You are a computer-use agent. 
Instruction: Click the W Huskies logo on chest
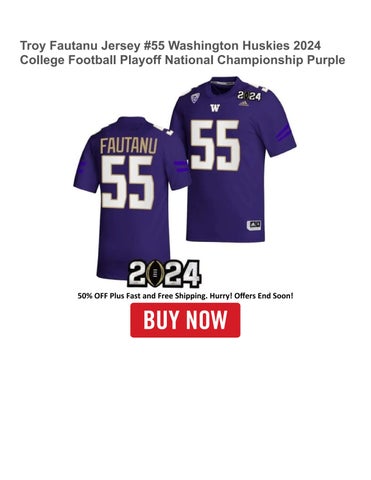tap(215, 108)
